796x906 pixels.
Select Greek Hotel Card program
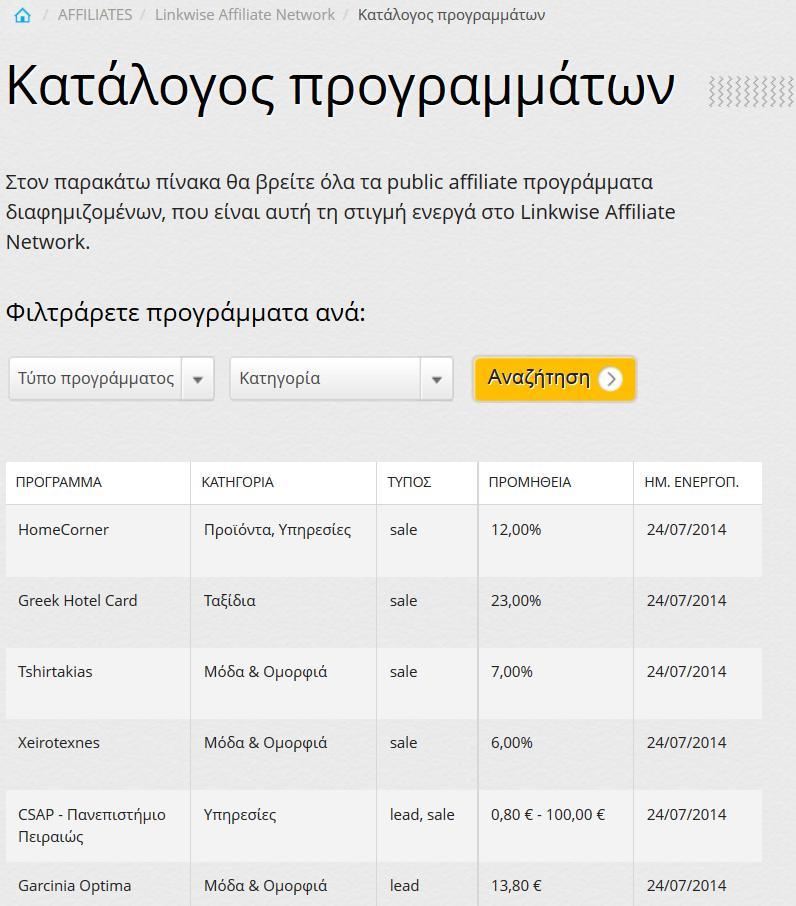[x=77, y=601]
